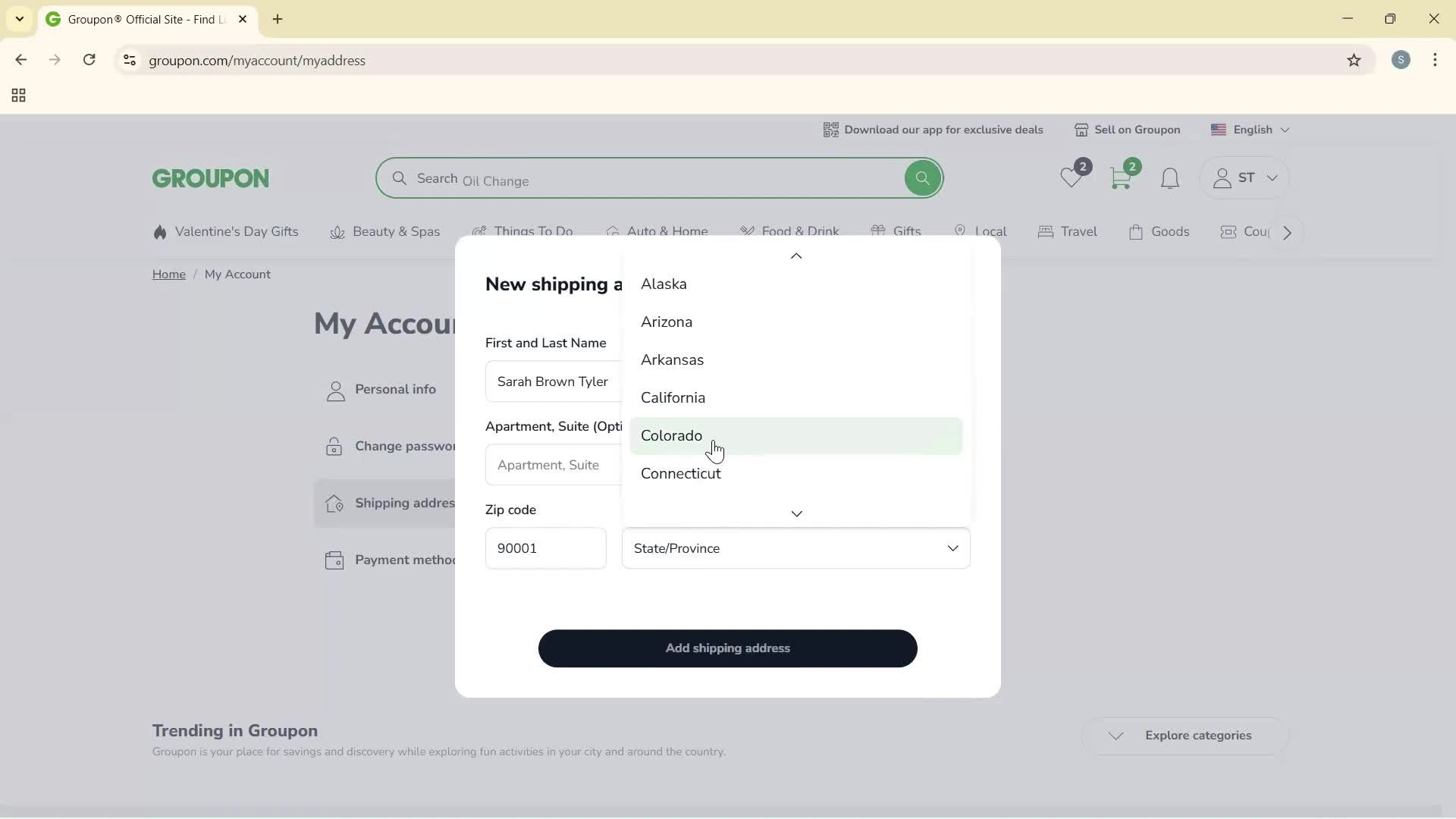Click the Change password lock icon
This screenshot has height=819, width=1456.
tap(334, 447)
